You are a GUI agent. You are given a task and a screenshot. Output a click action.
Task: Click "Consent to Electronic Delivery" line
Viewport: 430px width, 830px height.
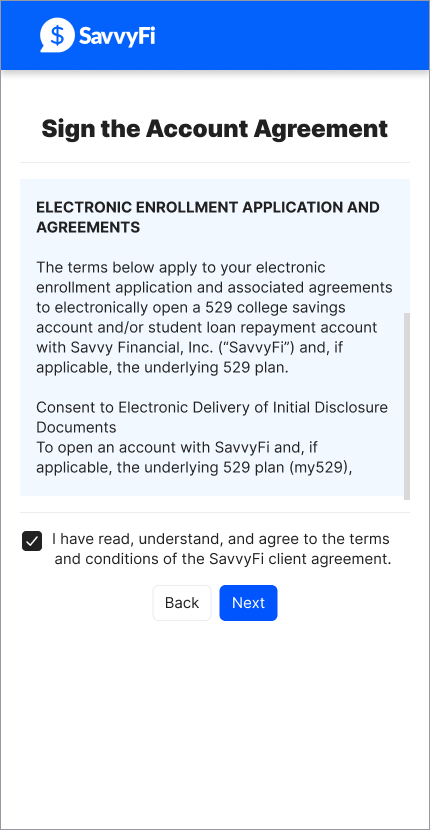coord(212,408)
